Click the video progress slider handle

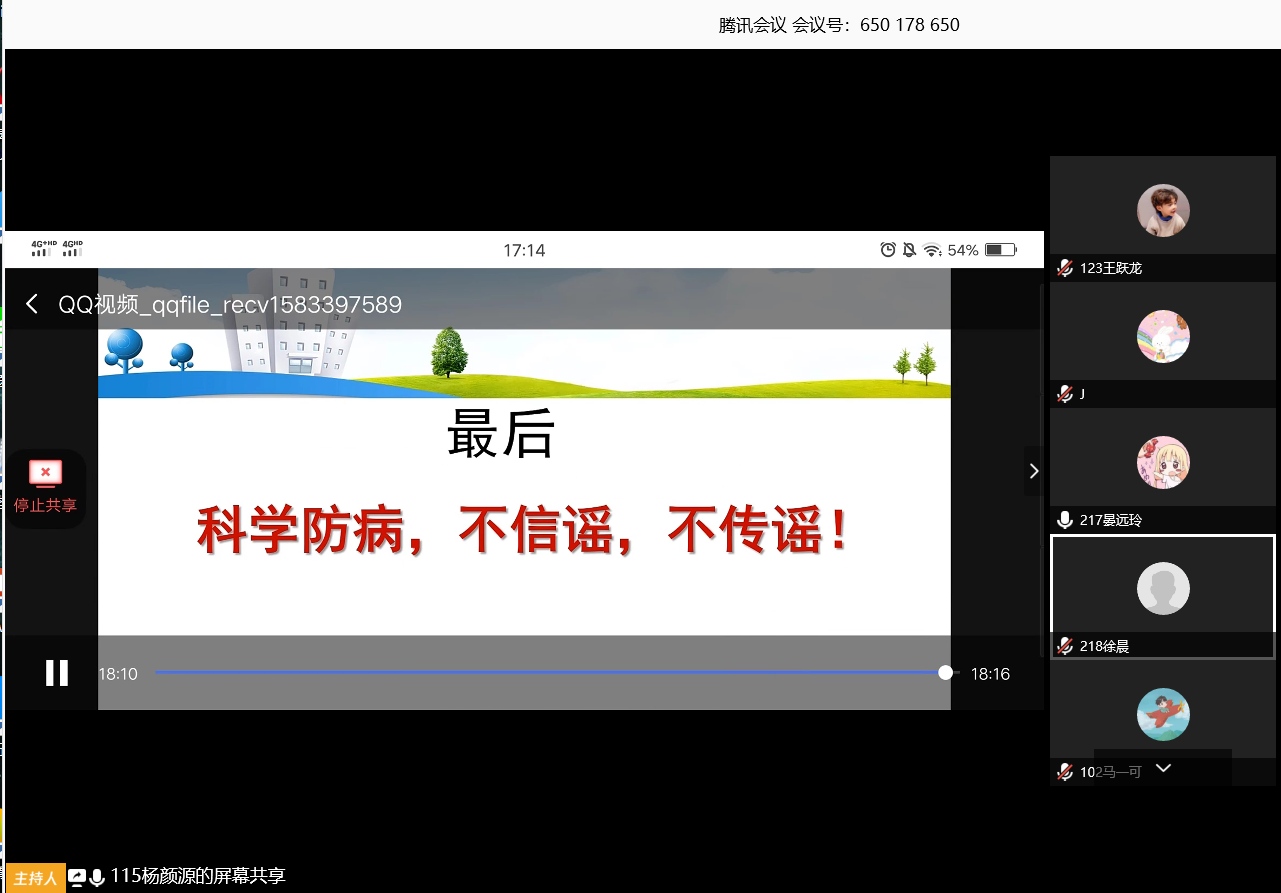pos(945,673)
